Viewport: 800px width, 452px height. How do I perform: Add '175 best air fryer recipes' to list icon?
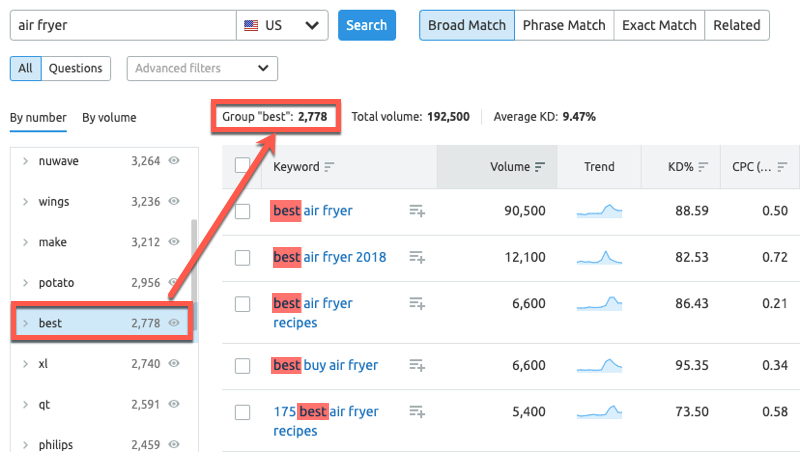click(x=417, y=411)
